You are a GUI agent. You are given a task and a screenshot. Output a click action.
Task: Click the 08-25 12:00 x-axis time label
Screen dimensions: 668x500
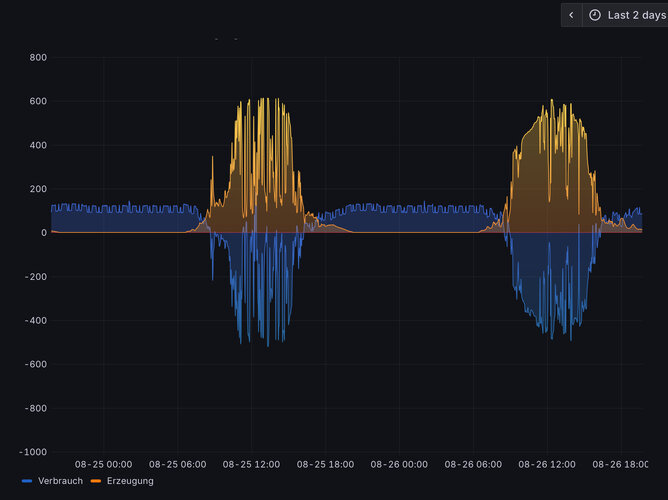pyautogui.click(x=251, y=464)
